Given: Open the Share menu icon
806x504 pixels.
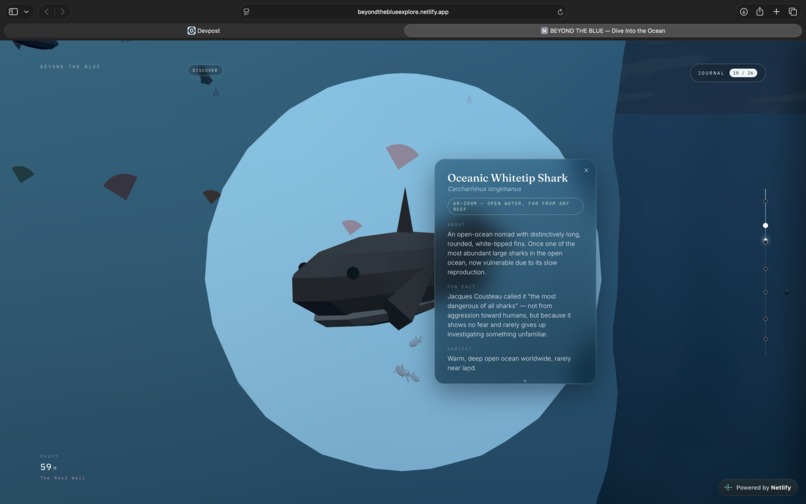Looking at the screenshot, I should (759, 11).
